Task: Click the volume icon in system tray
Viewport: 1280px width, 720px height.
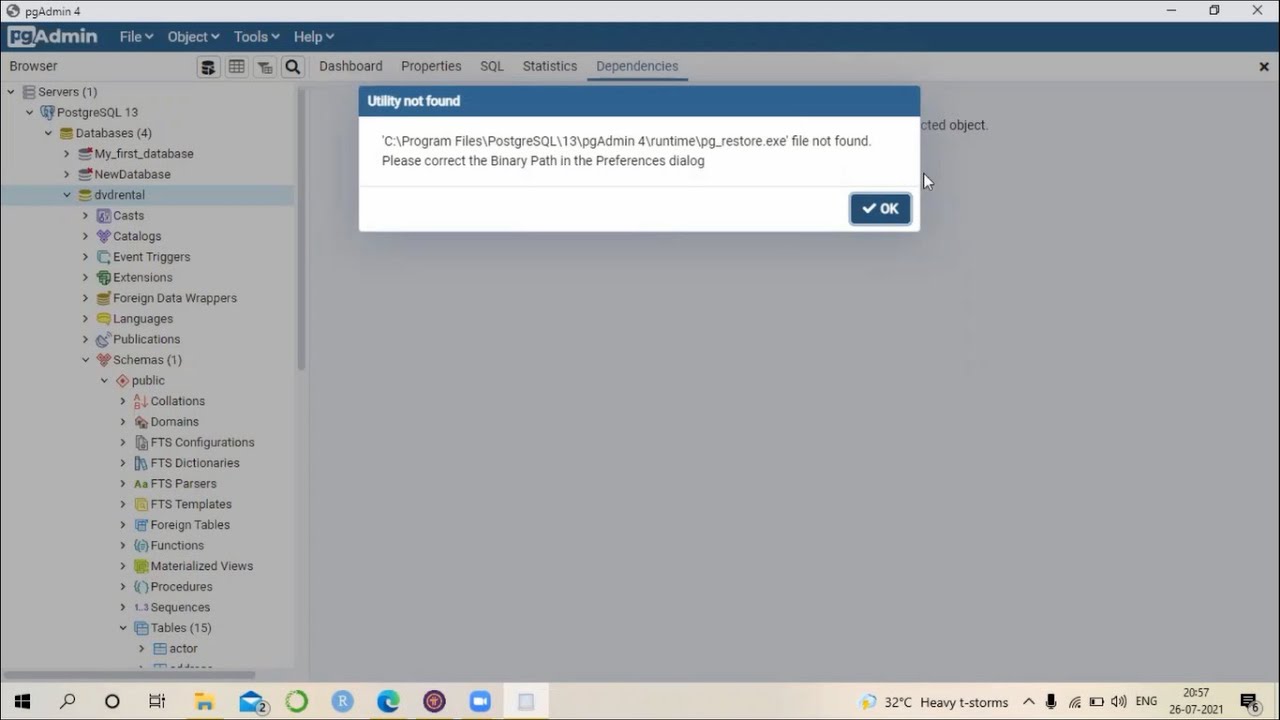Action: point(1119,702)
